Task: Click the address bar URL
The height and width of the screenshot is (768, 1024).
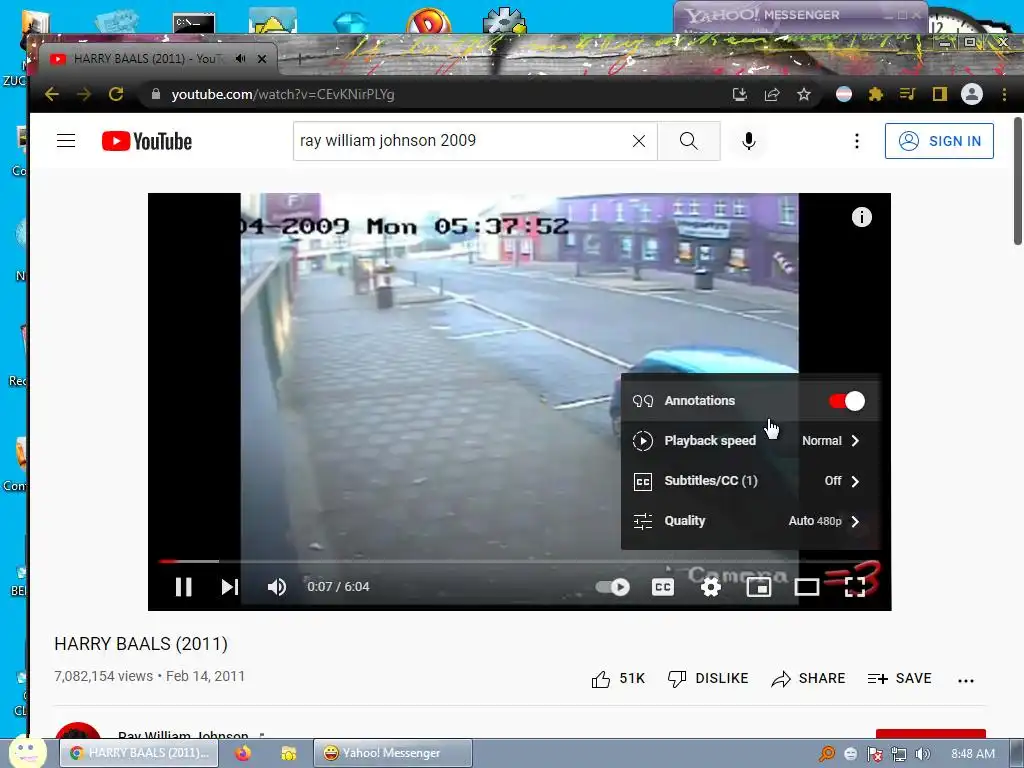Action: pos(283,94)
